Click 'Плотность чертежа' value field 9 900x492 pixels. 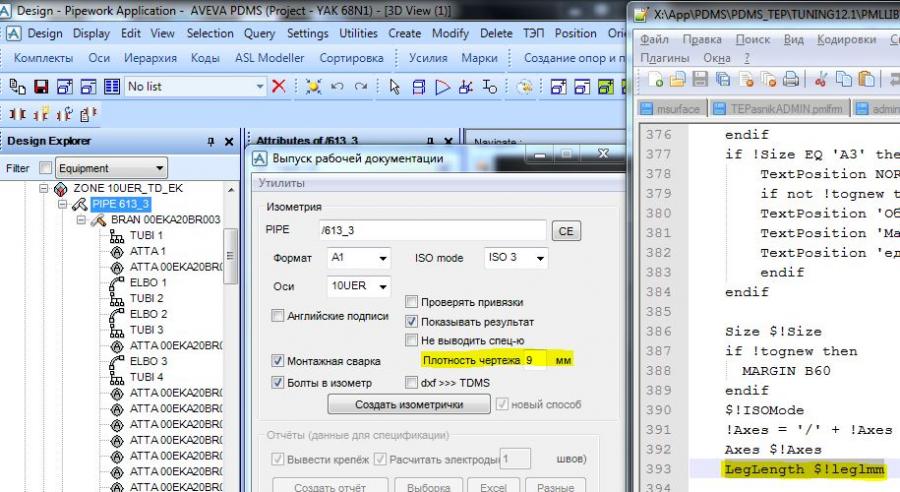[534, 360]
